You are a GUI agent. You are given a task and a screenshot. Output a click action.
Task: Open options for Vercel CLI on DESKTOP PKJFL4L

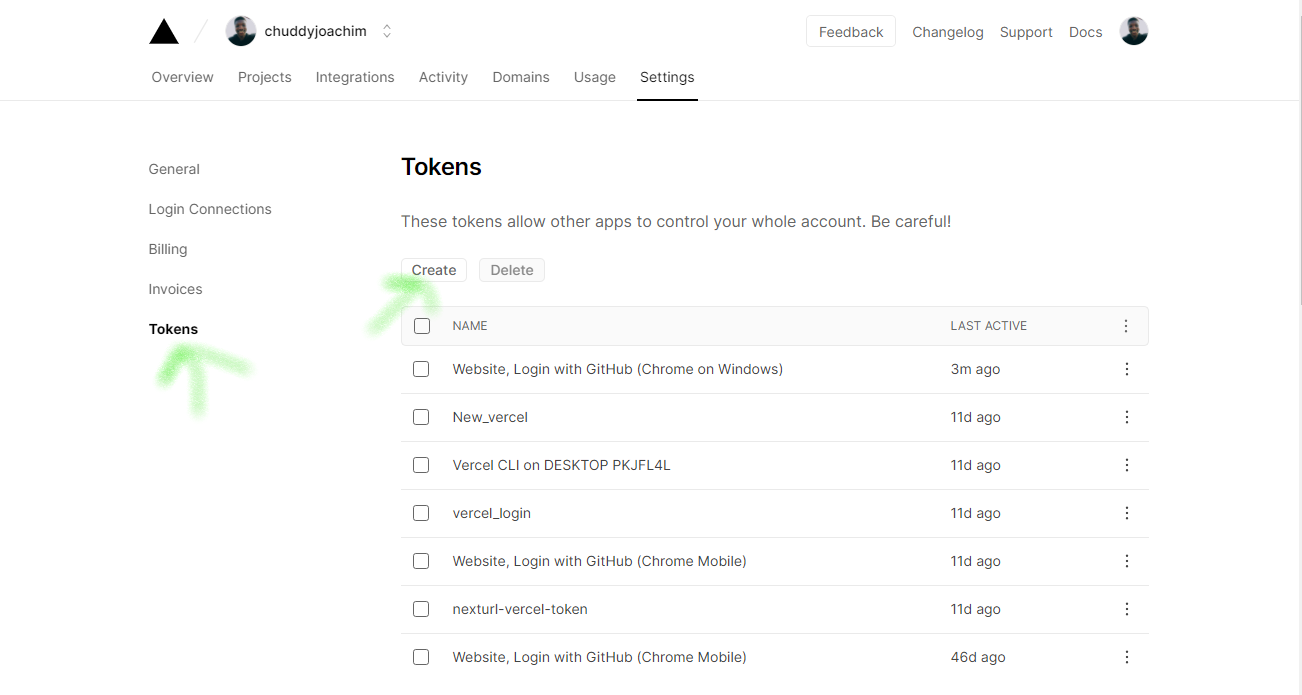pos(1127,465)
